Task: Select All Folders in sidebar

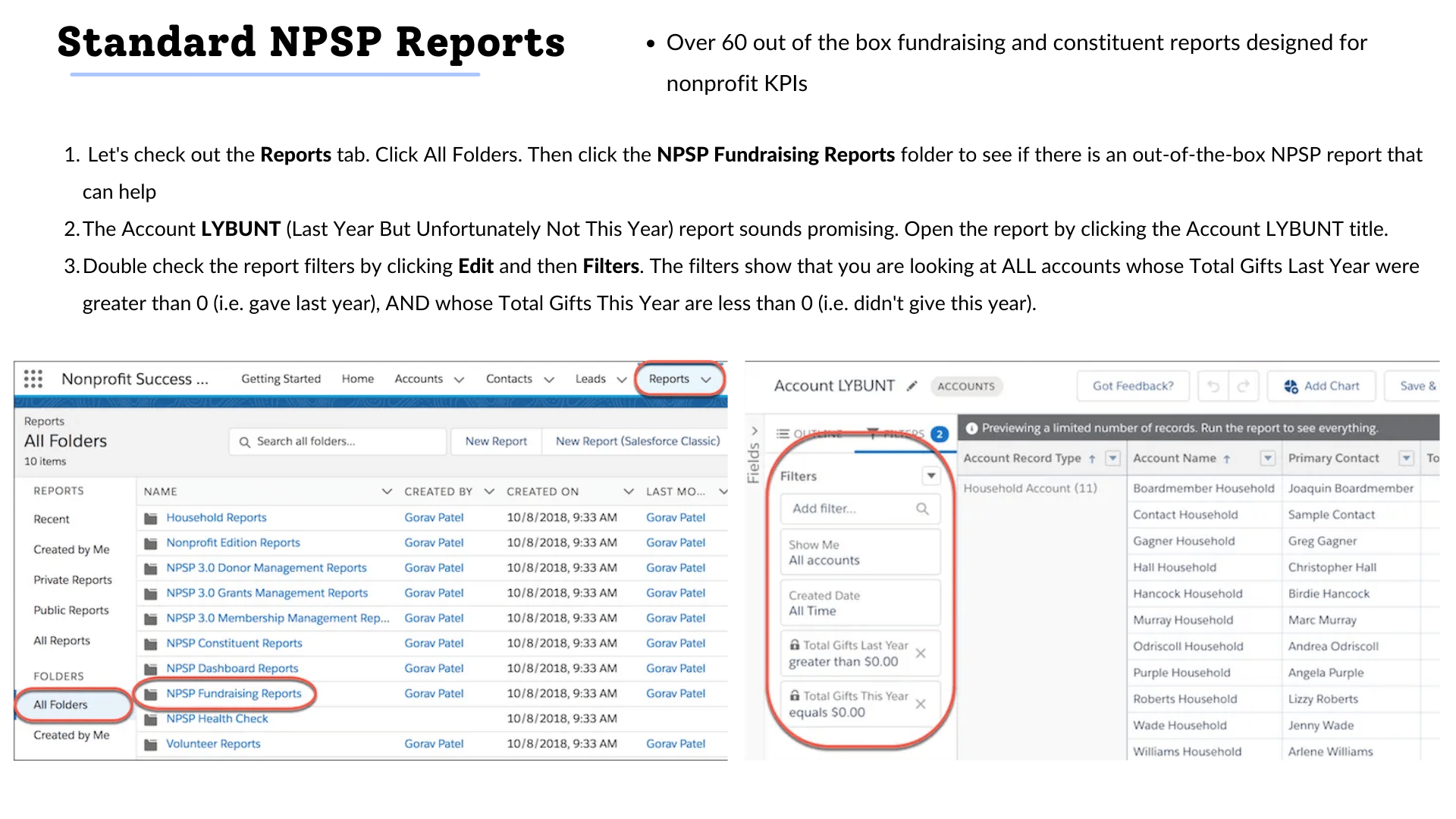Action: (61, 704)
